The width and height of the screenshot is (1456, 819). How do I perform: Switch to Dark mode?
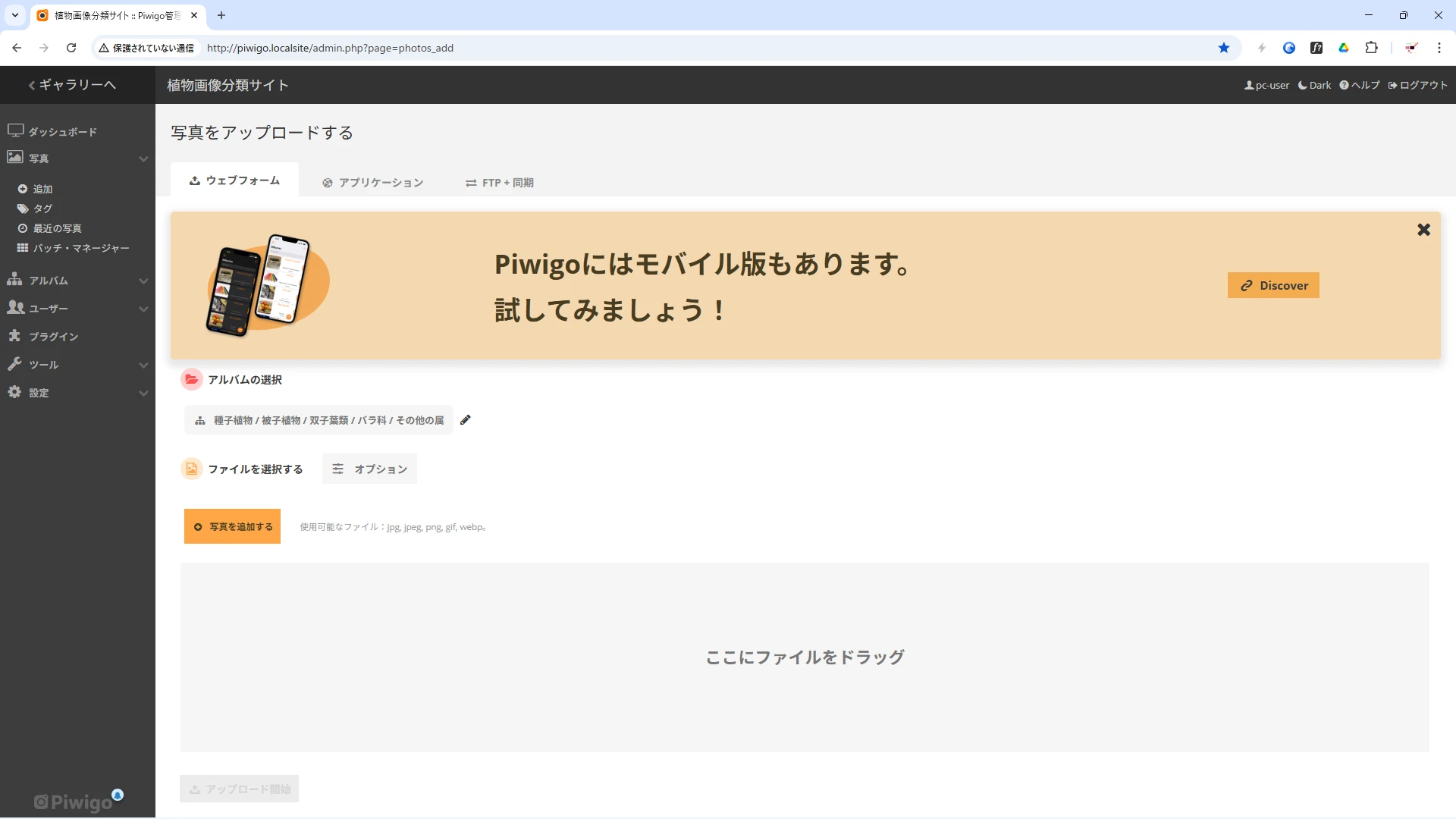tap(1313, 85)
